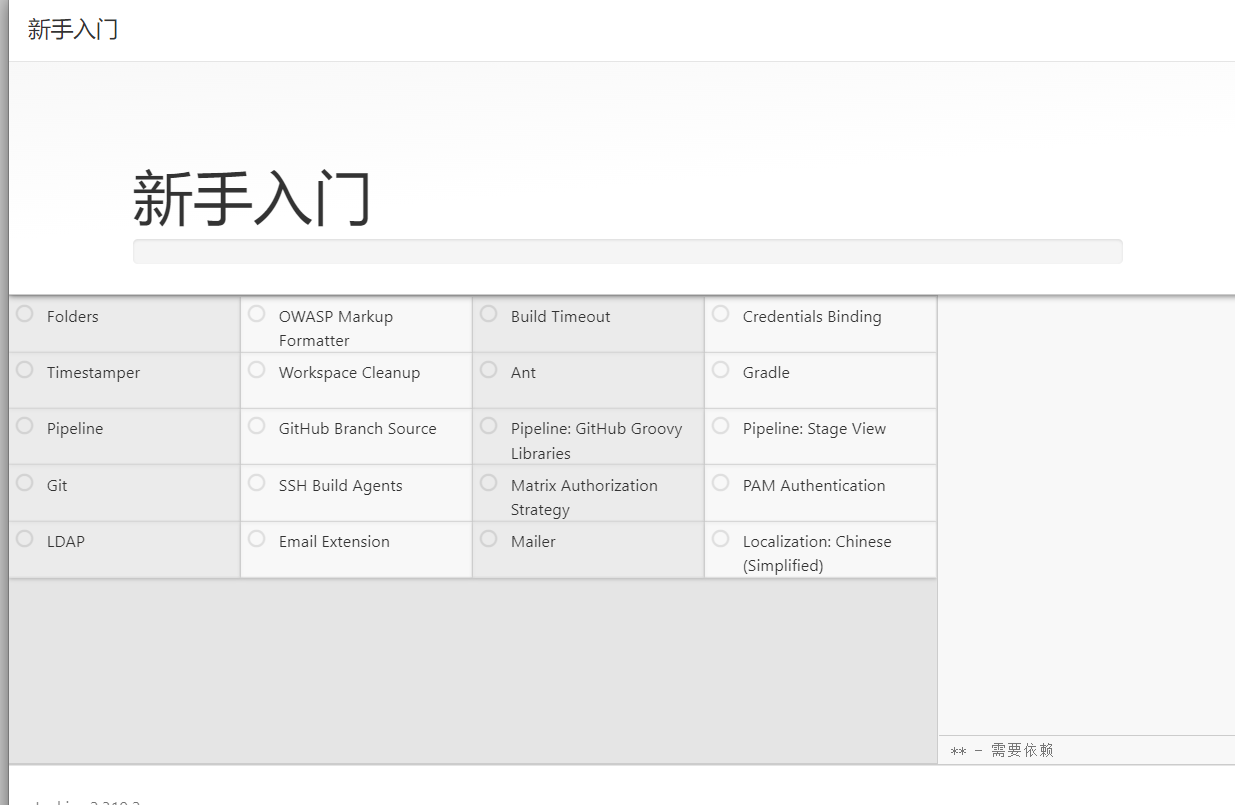Toggle the Pipeline: Stage View status circle
1235x805 pixels.
pos(721,426)
